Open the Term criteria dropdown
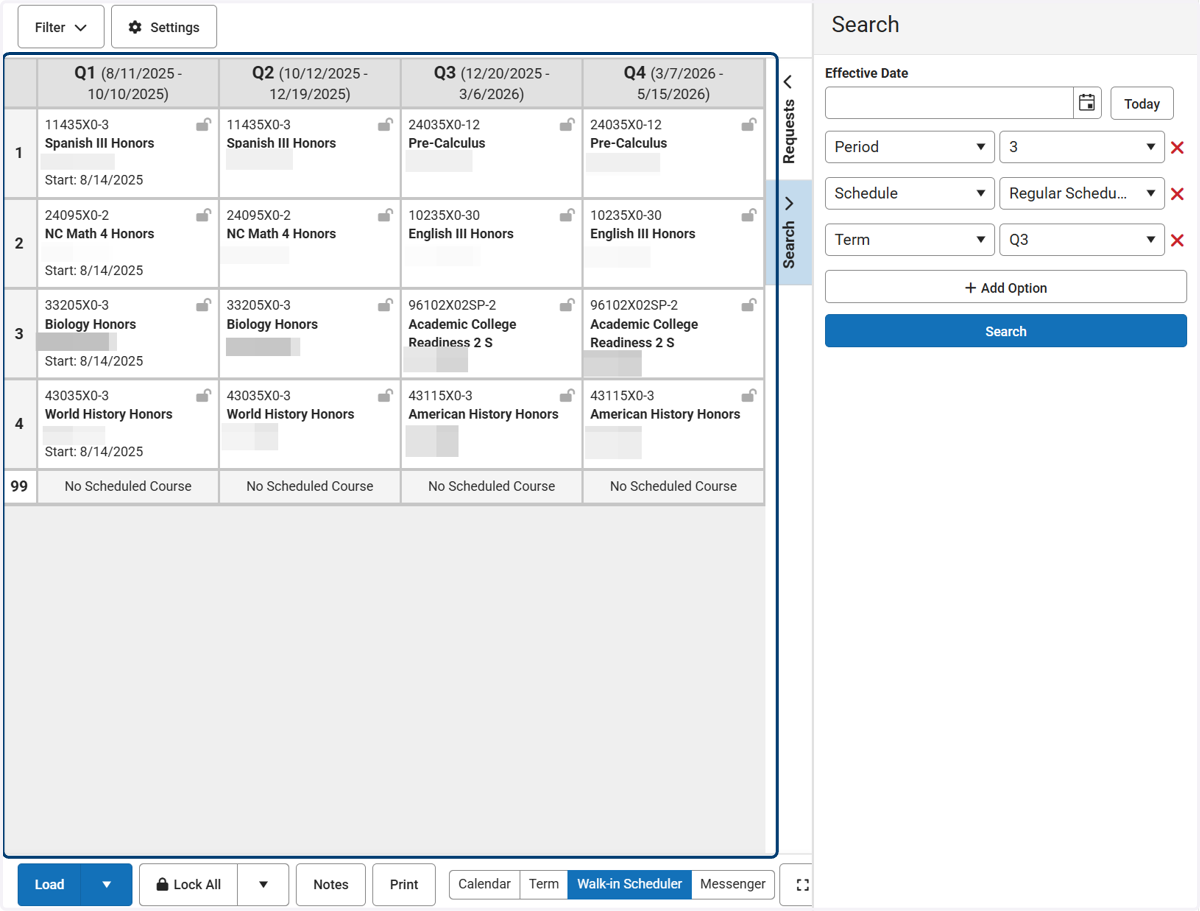1200x911 pixels. 910,240
